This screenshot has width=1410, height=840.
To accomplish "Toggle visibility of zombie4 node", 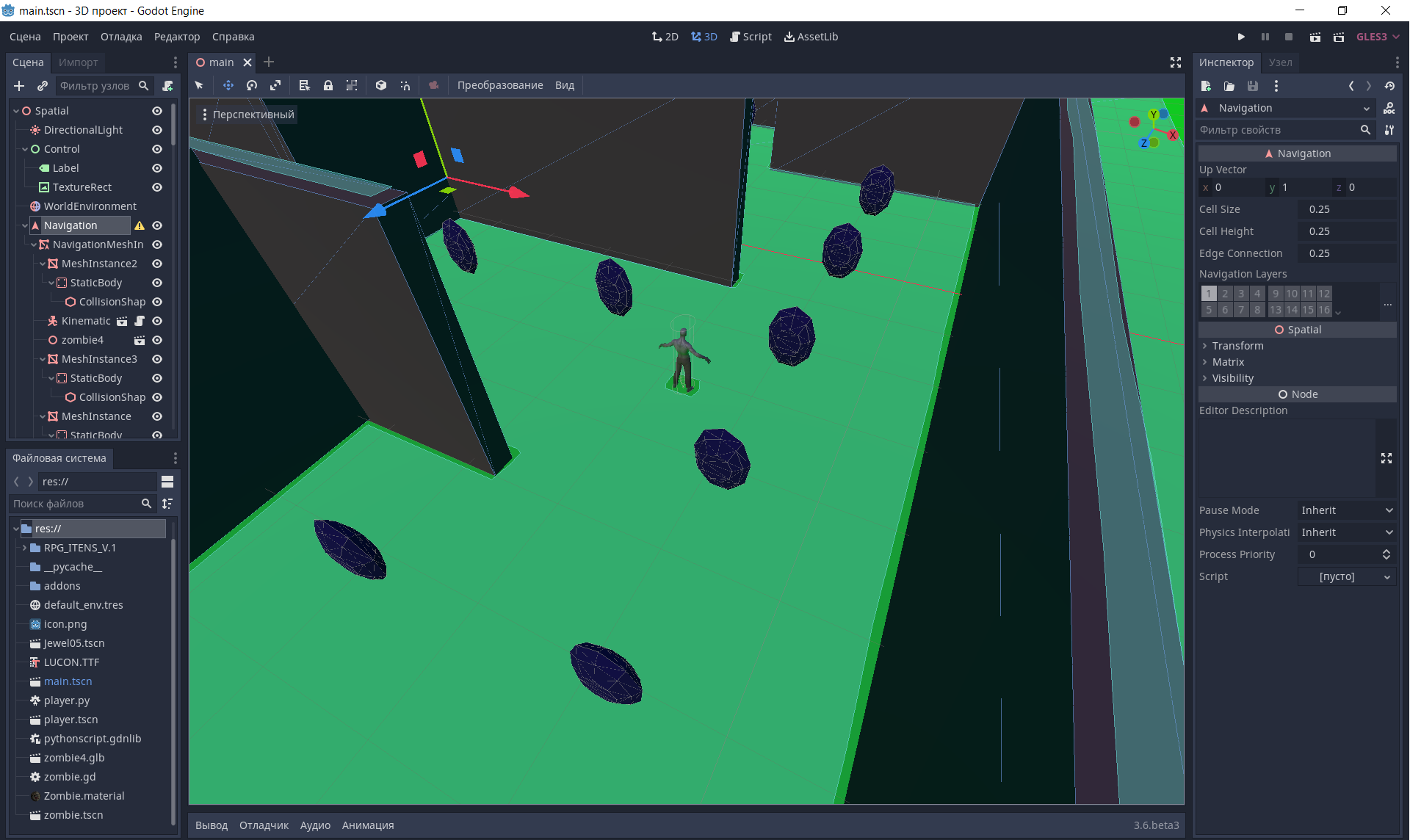I will (x=157, y=340).
